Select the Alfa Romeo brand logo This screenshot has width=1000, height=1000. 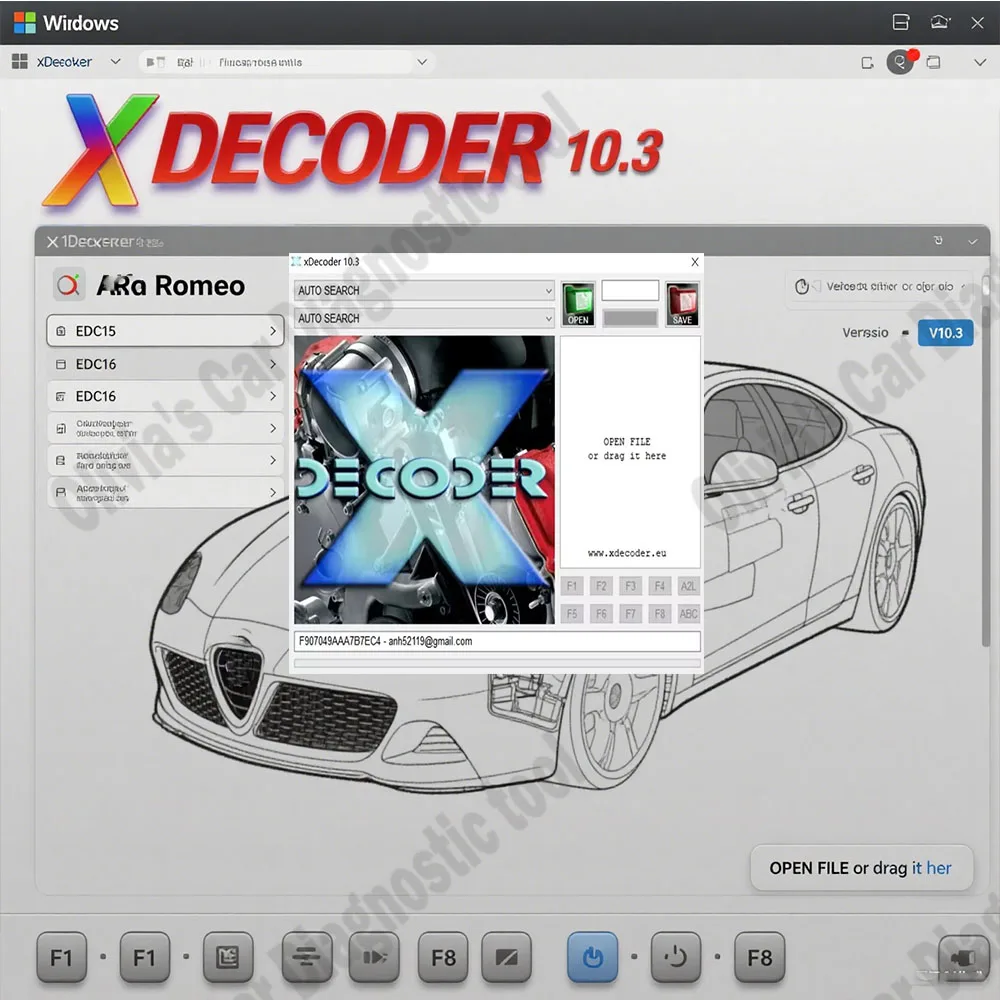(68, 285)
